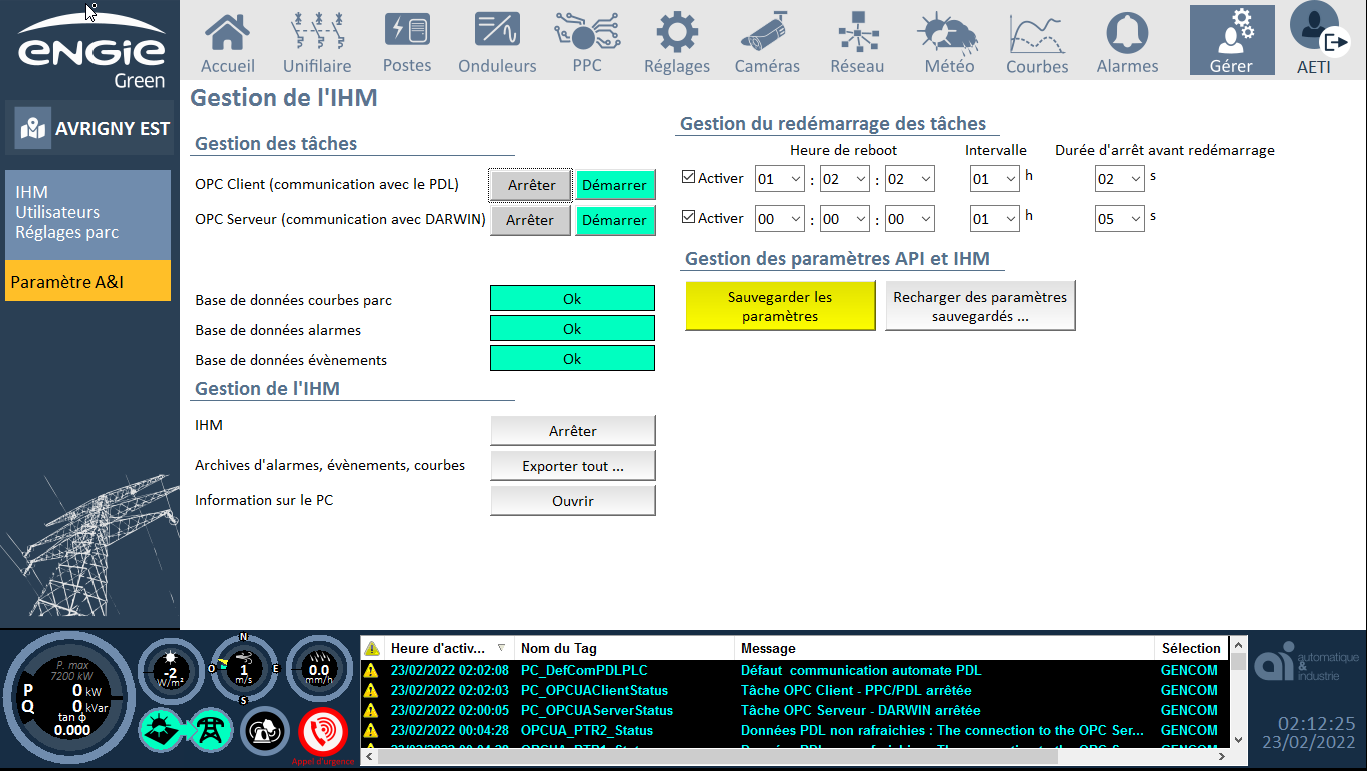Click Exporter tout archives button
The image size is (1367, 771).
[x=572, y=466]
